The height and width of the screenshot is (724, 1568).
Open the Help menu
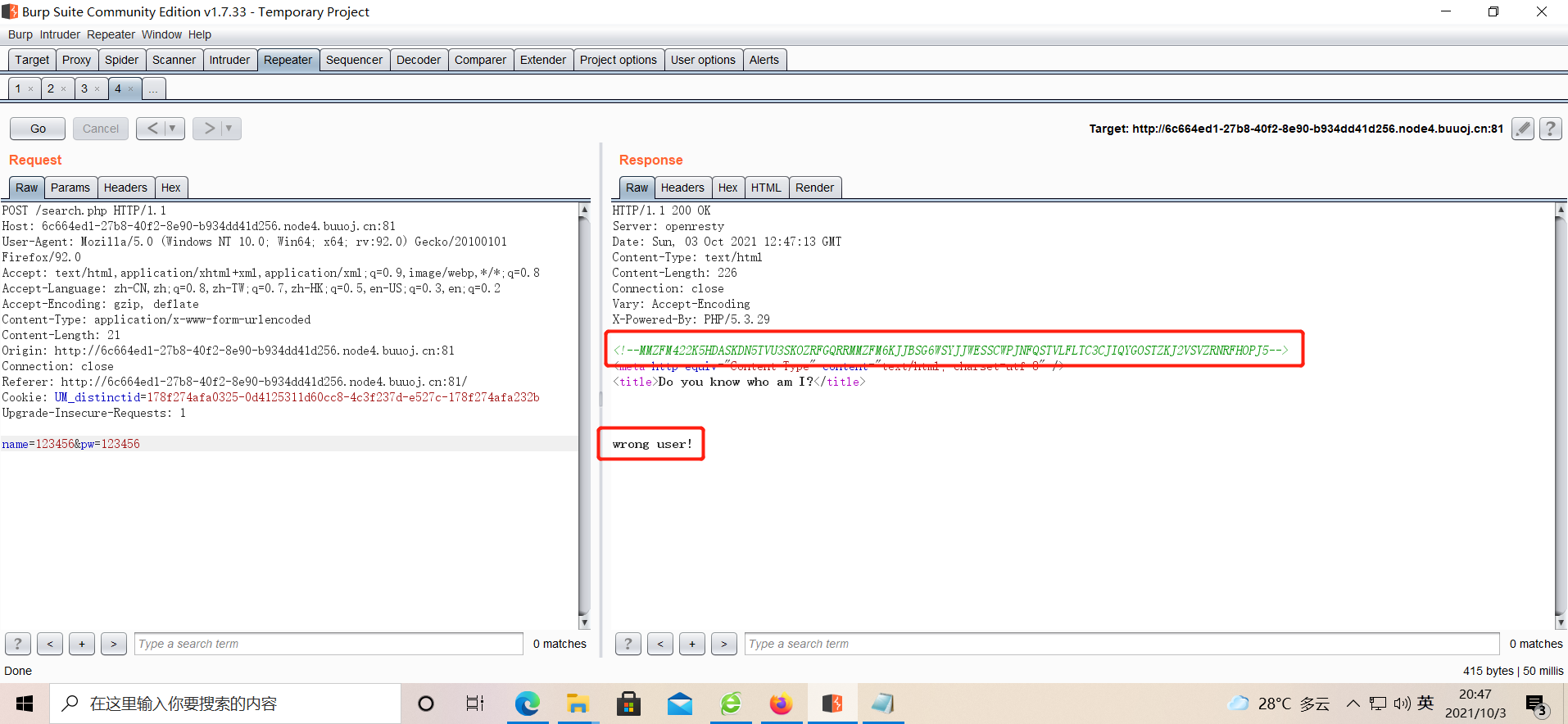pyautogui.click(x=200, y=34)
